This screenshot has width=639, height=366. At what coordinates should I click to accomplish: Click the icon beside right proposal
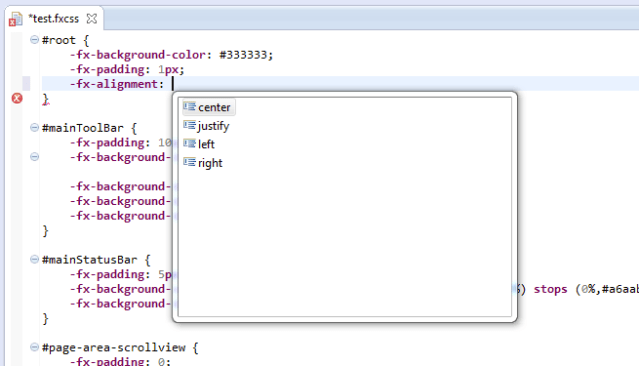(x=189, y=162)
